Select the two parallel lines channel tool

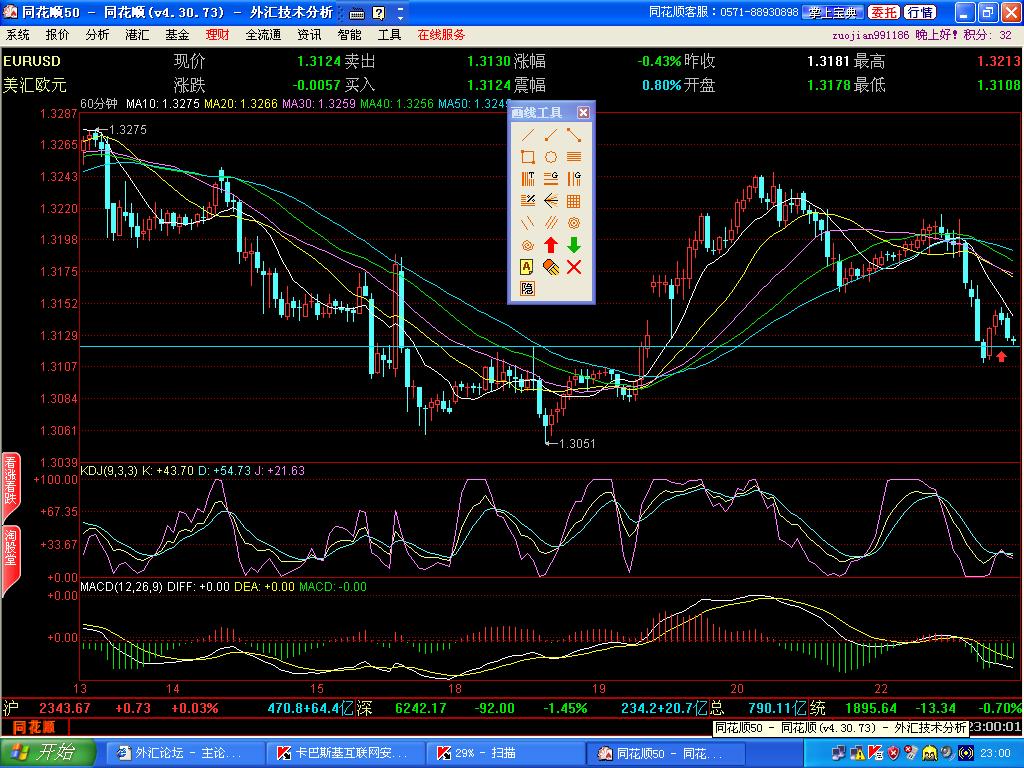click(x=528, y=223)
